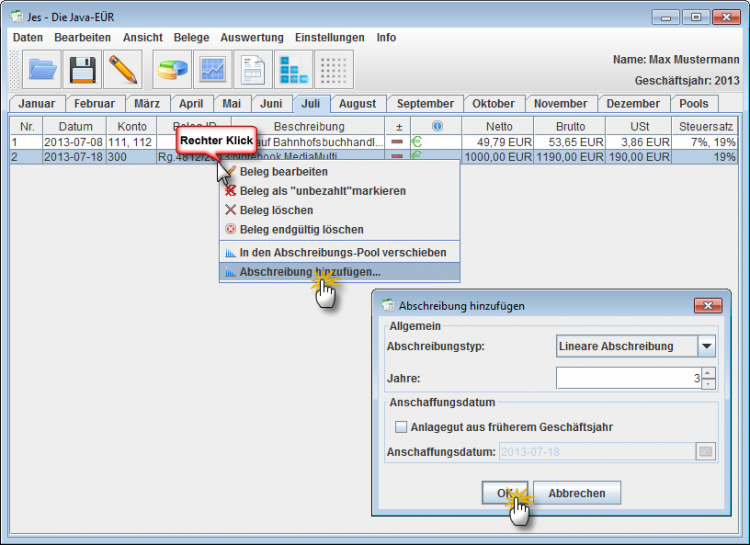Click the line graph toolbar icon
Image resolution: width=750 pixels, height=545 pixels.
pyautogui.click(x=213, y=70)
